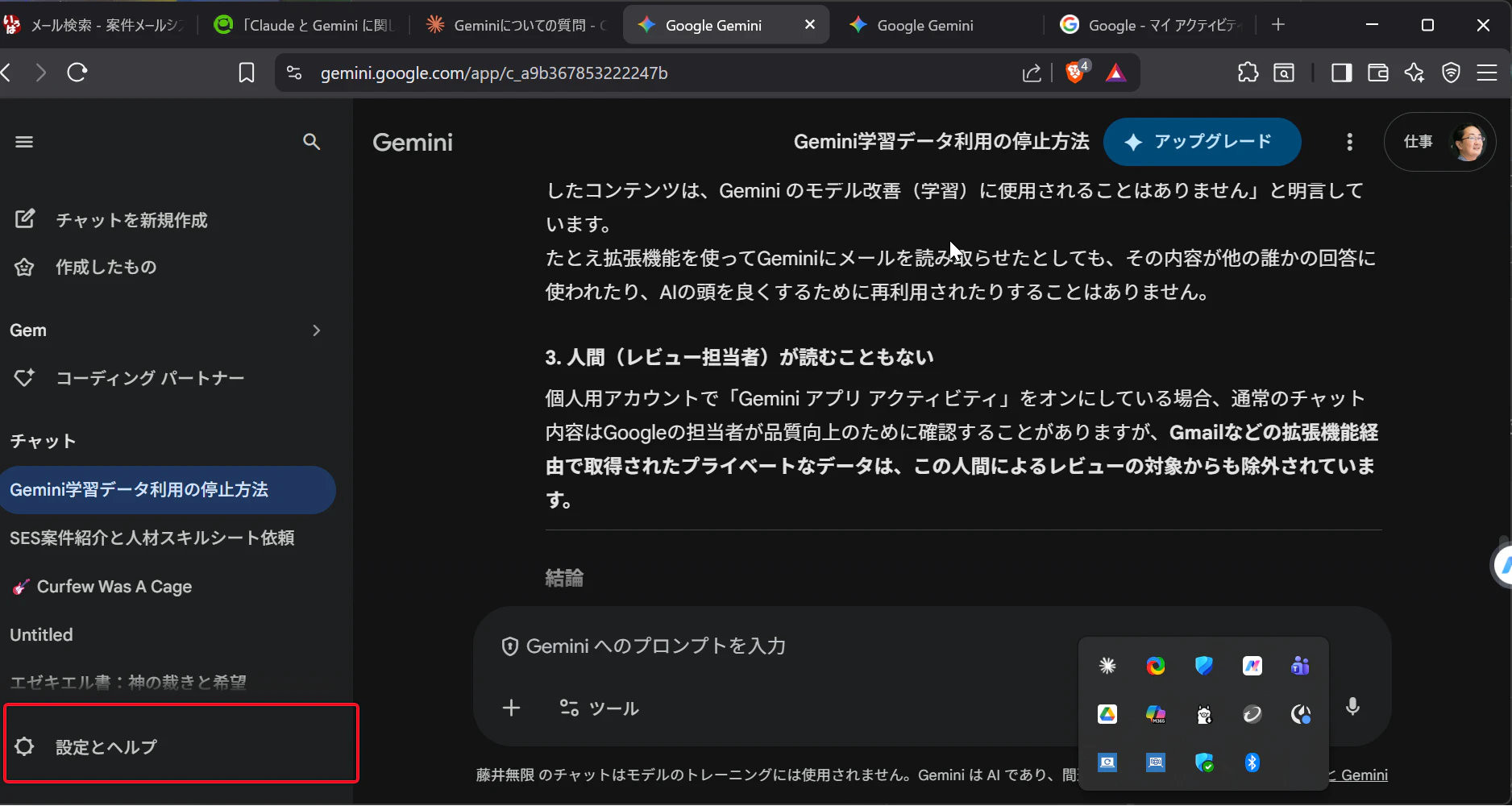
Task: Click the conversation title in the header
Action: click(941, 142)
